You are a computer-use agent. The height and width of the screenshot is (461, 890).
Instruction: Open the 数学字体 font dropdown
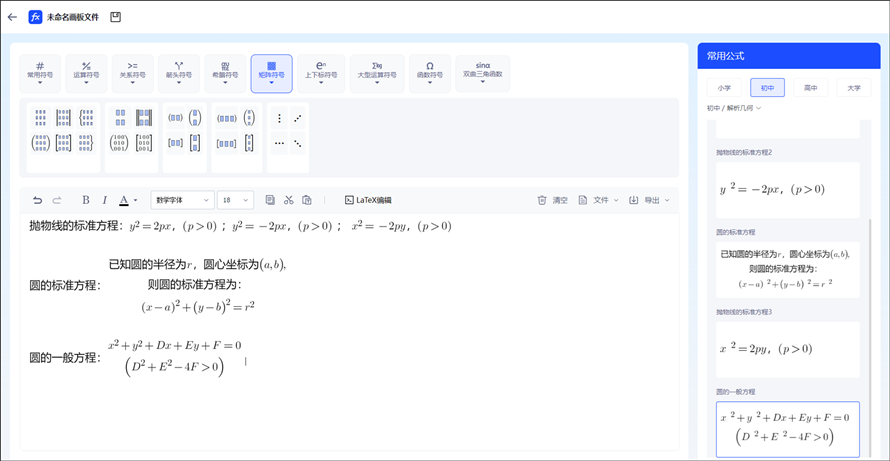[x=183, y=200]
